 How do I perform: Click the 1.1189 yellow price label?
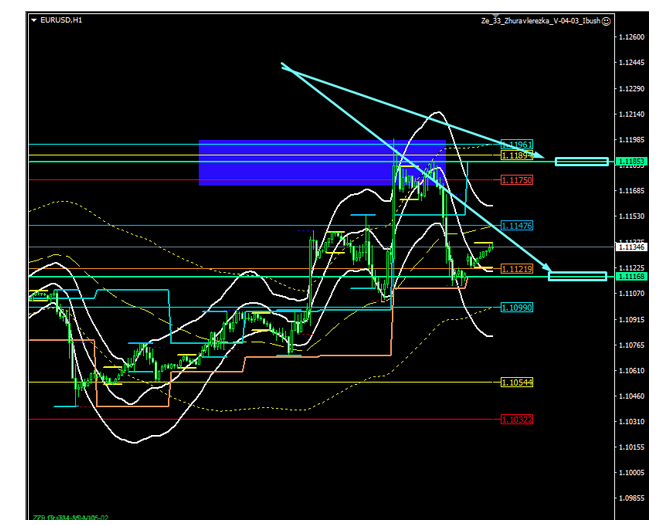pyautogui.click(x=518, y=156)
